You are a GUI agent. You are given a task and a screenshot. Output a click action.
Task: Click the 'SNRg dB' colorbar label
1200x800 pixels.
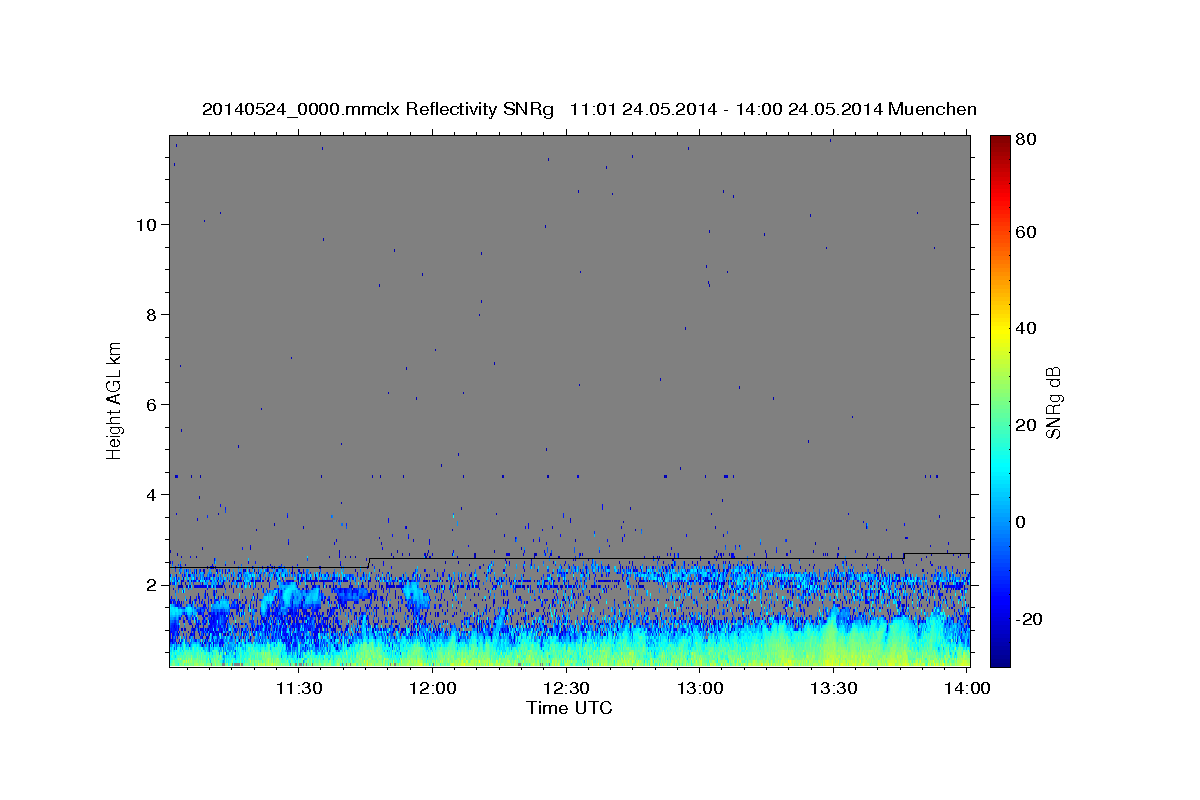(x=1053, y=403)
